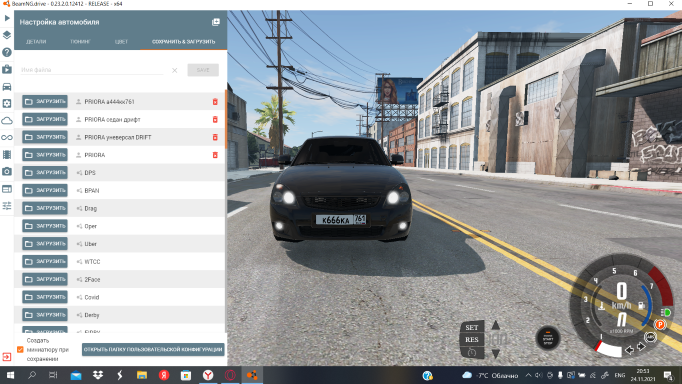Delete the 'PRIORA седан дрифт' configuration
Viewport: 682px width, 384px height.
(x=215, y=119)
